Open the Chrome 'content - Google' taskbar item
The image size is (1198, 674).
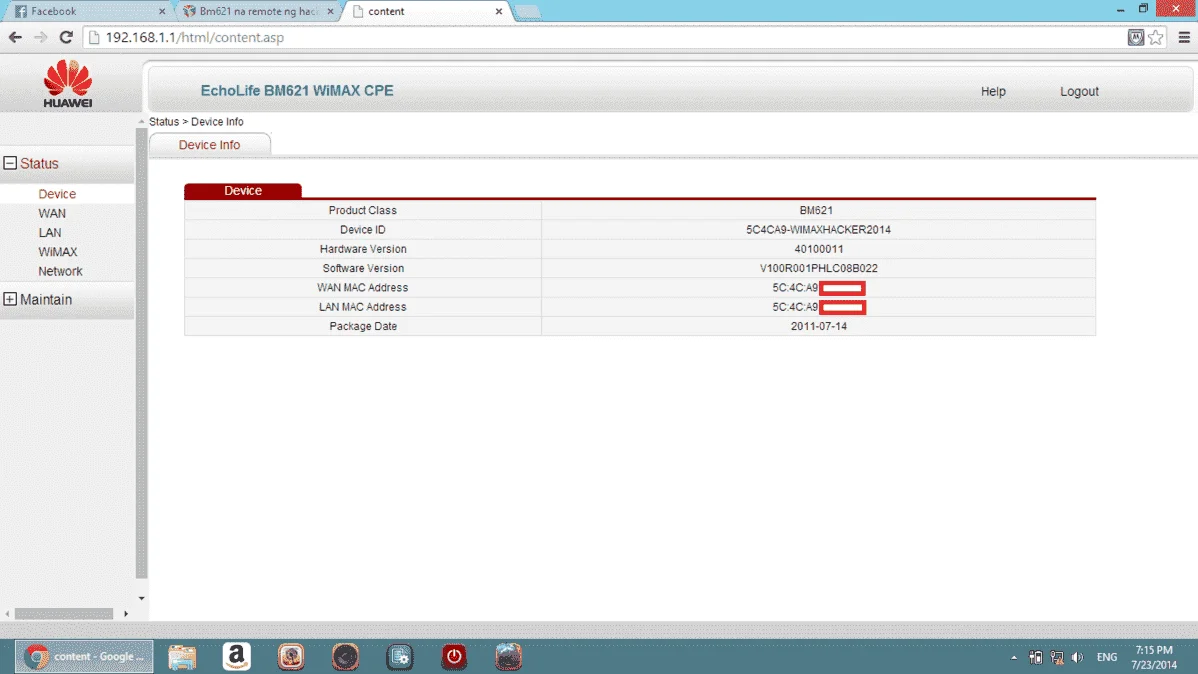pyautogui.click(x=84, y=656)
